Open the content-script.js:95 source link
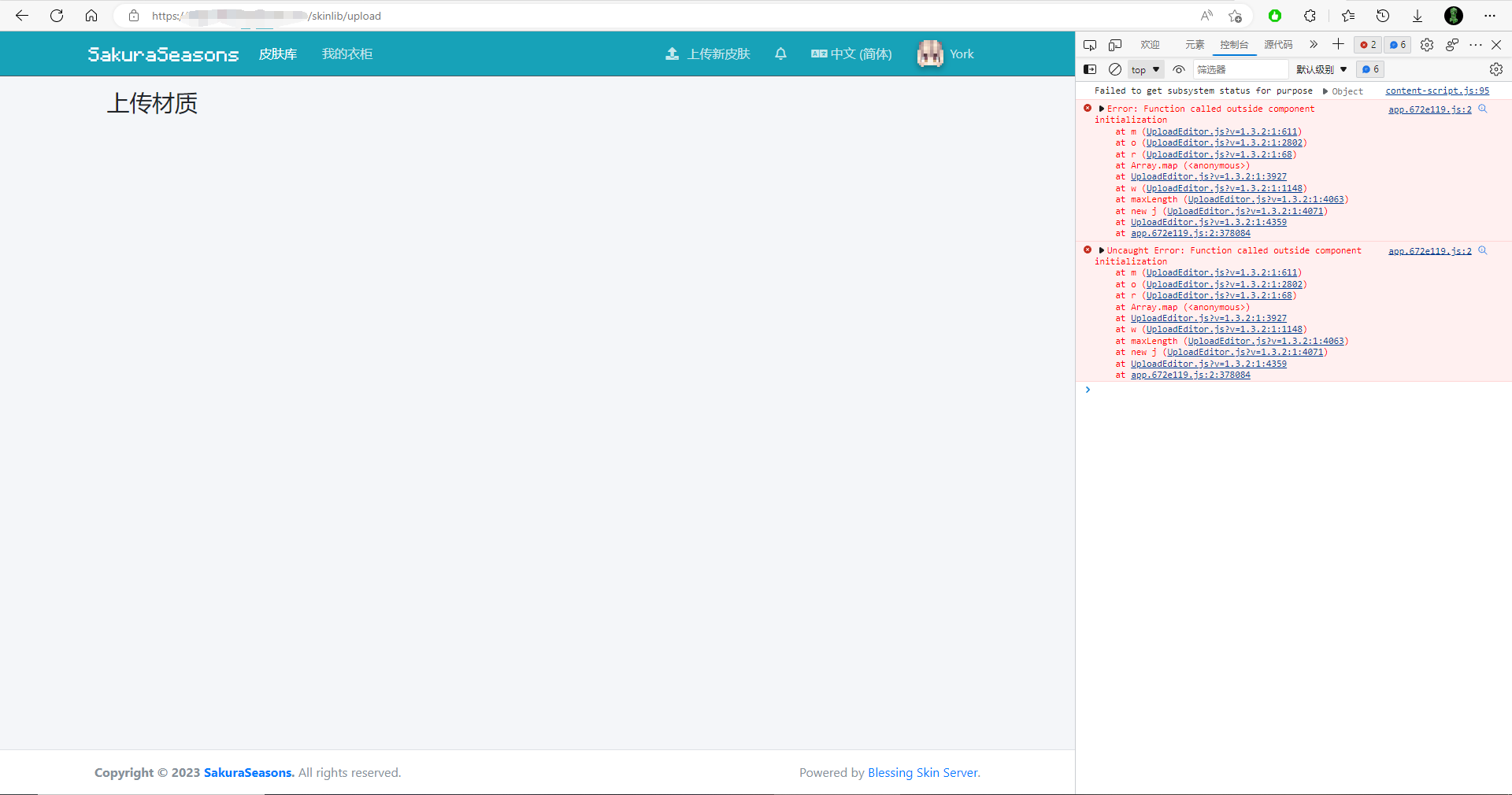 click(x=1437, y=91)
